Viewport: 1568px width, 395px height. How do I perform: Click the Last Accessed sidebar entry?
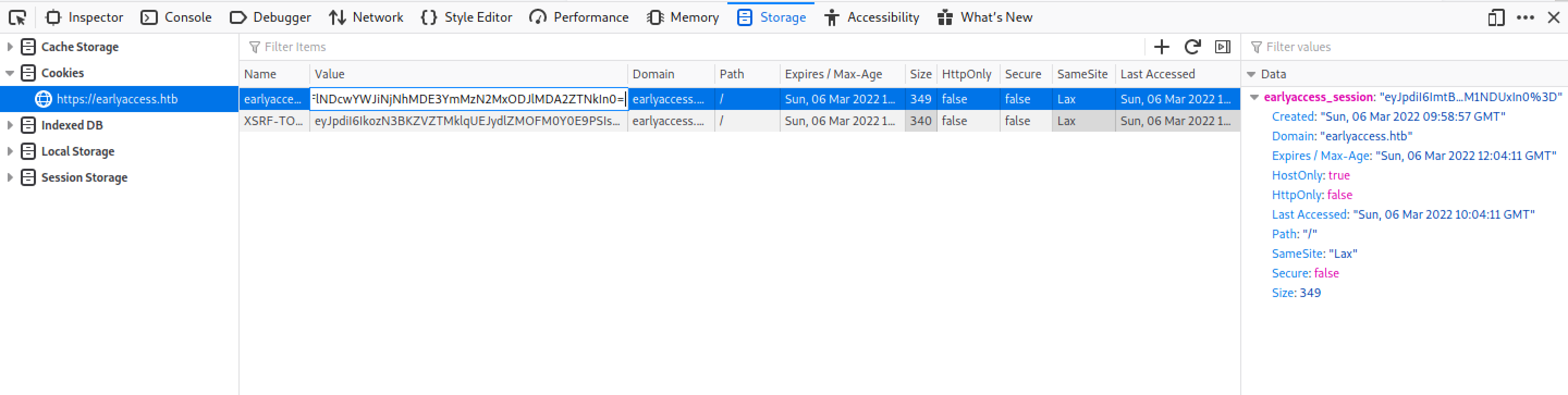(x=1403, y=215)
